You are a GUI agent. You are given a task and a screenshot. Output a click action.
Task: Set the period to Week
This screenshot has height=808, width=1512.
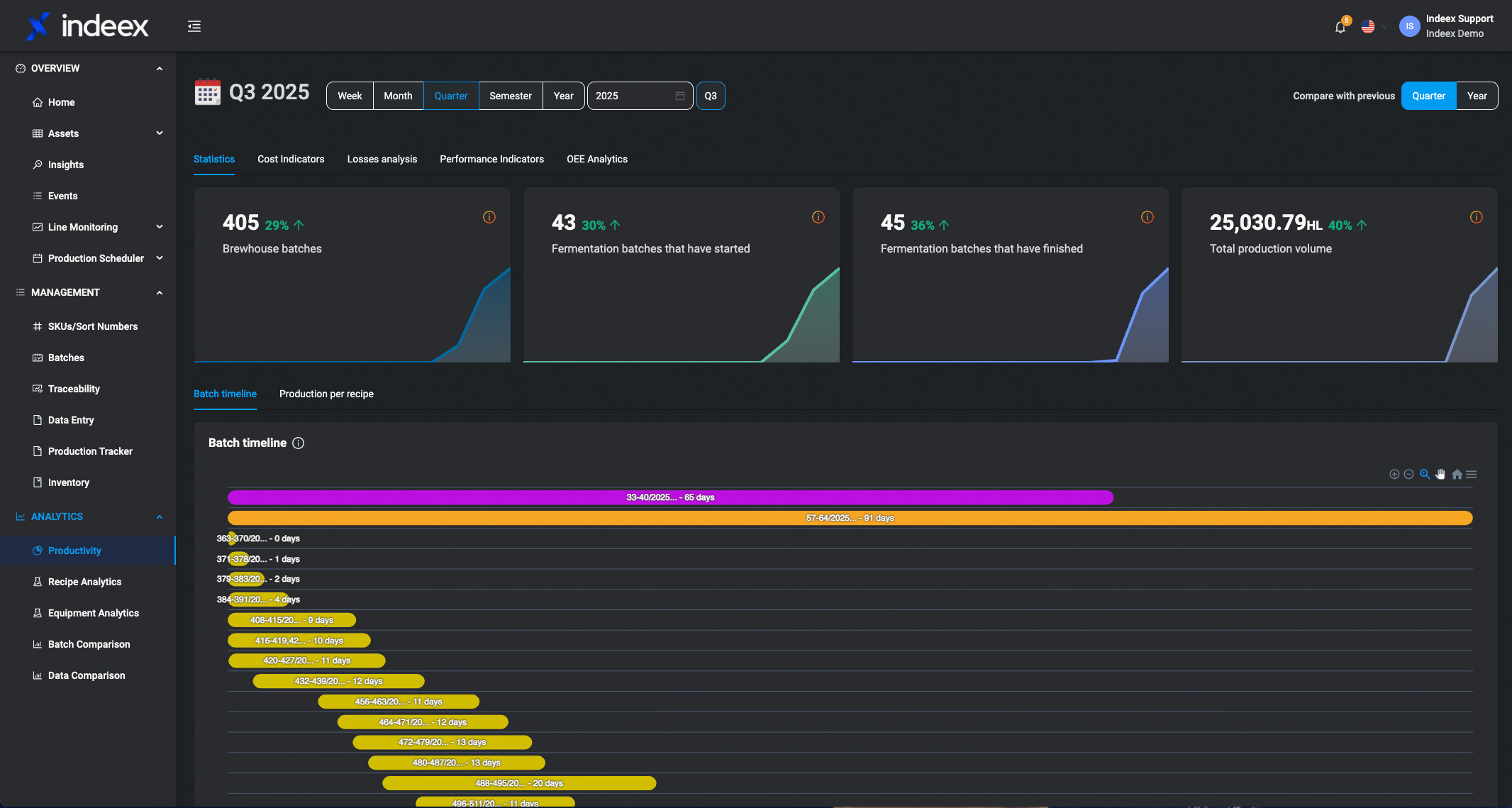pos(350,96)
